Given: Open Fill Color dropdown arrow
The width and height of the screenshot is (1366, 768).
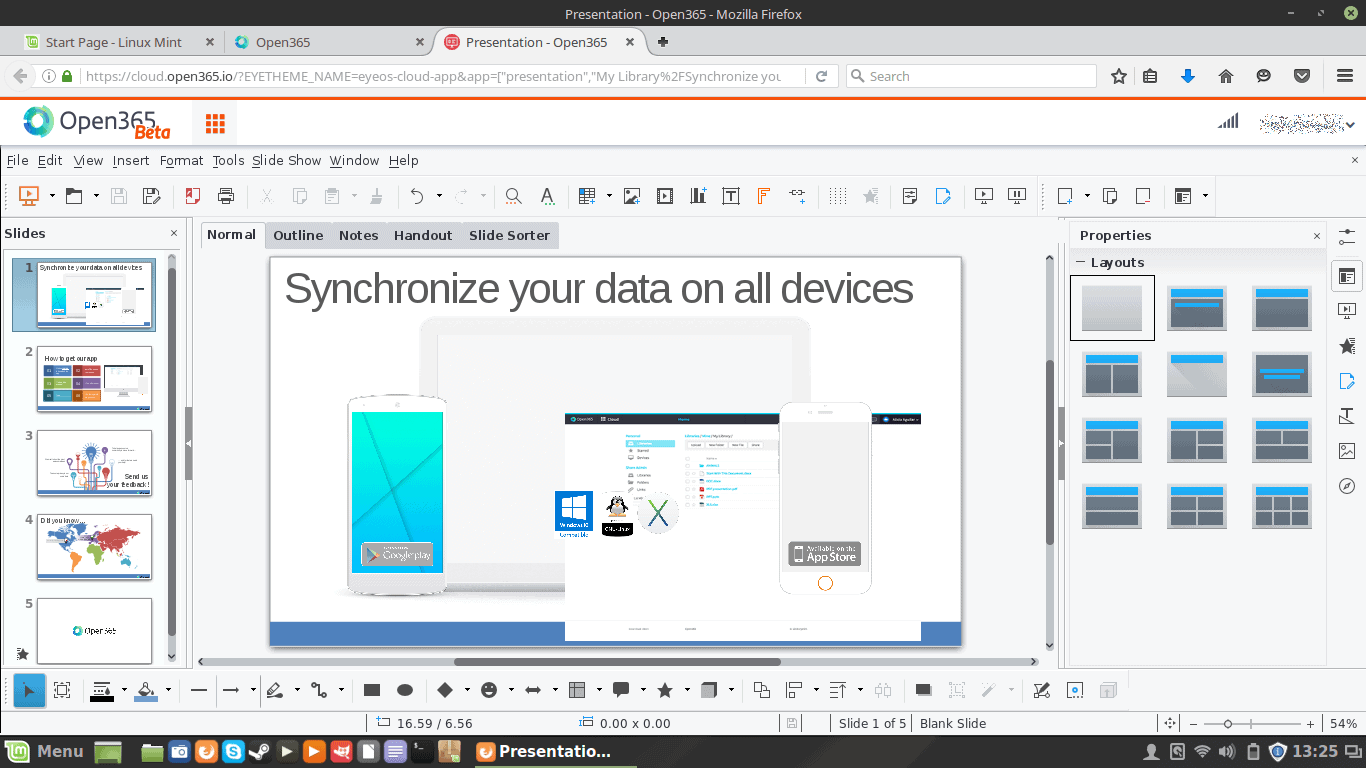Looking at the screenshot, I should [168, 690].
